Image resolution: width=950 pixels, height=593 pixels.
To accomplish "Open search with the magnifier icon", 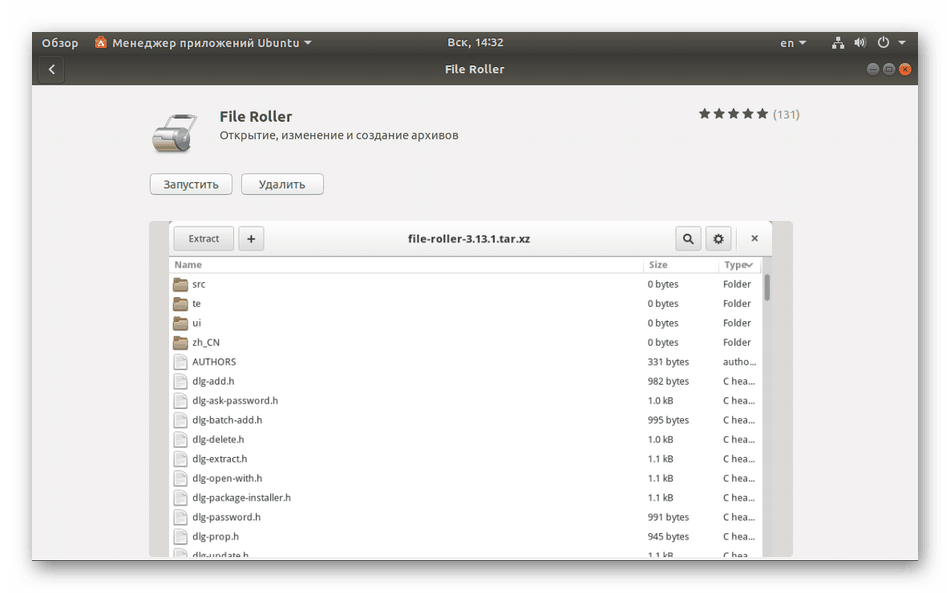I will tap(688, 239).
